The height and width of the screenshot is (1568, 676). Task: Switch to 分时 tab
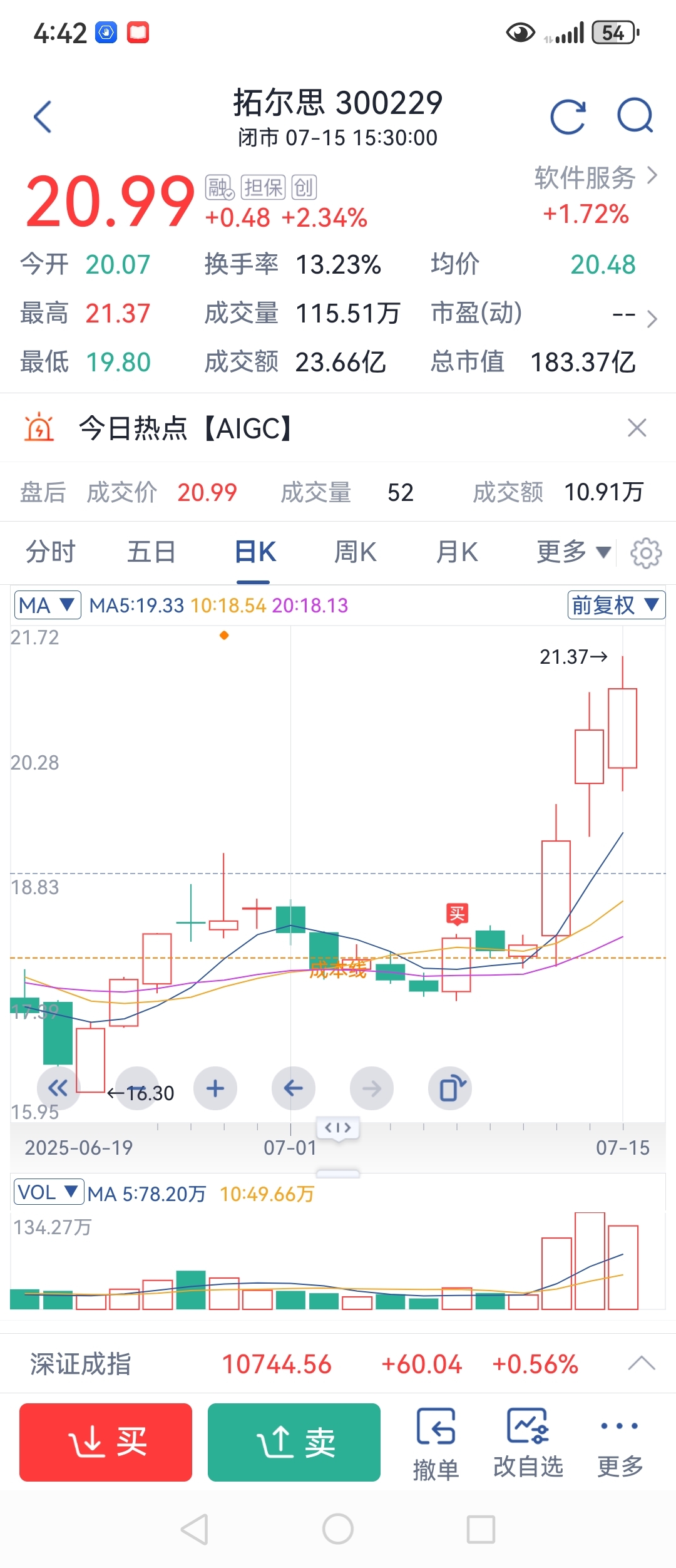[x=51, y=552]
